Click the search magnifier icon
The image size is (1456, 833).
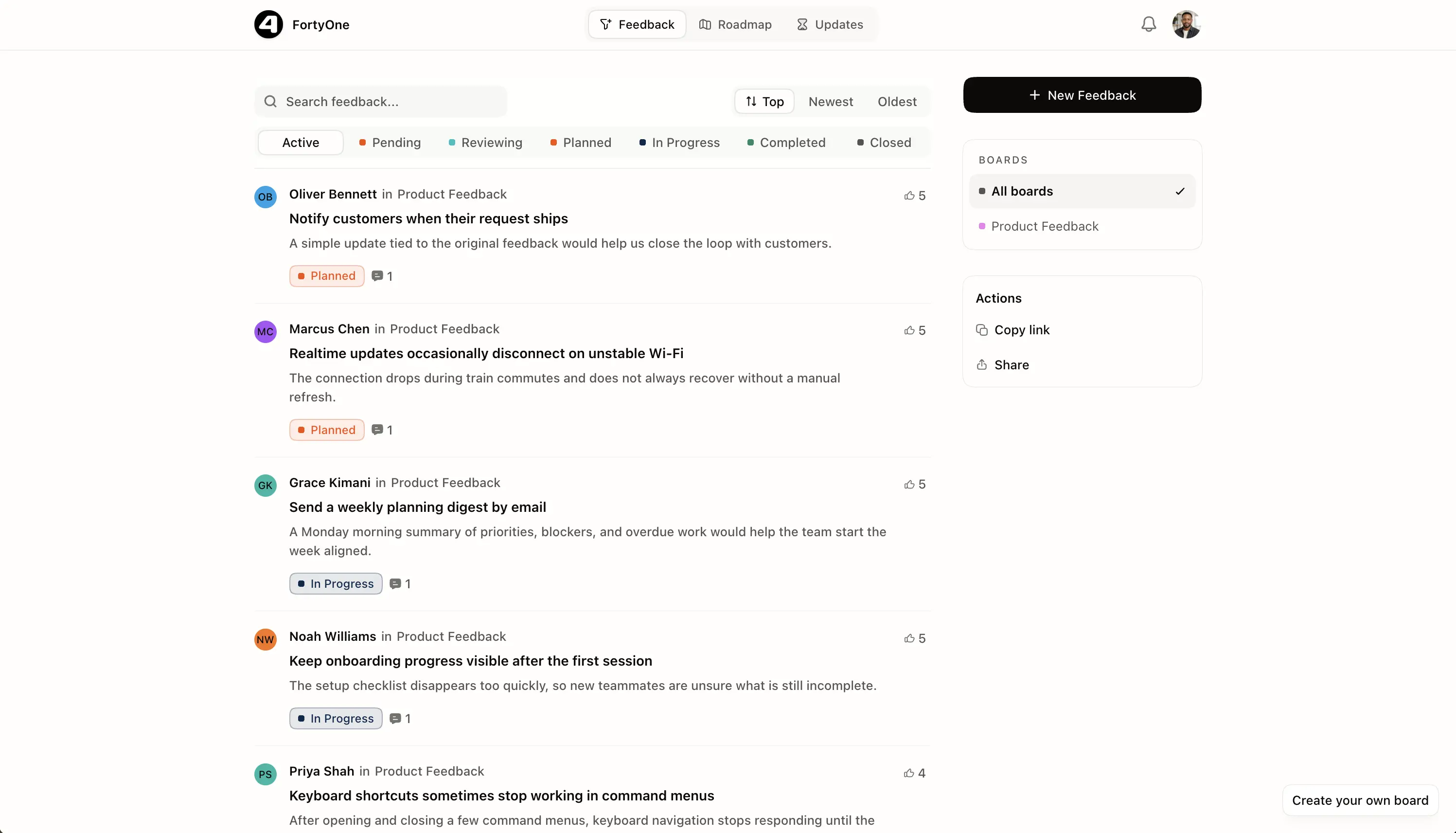[270, 102]
